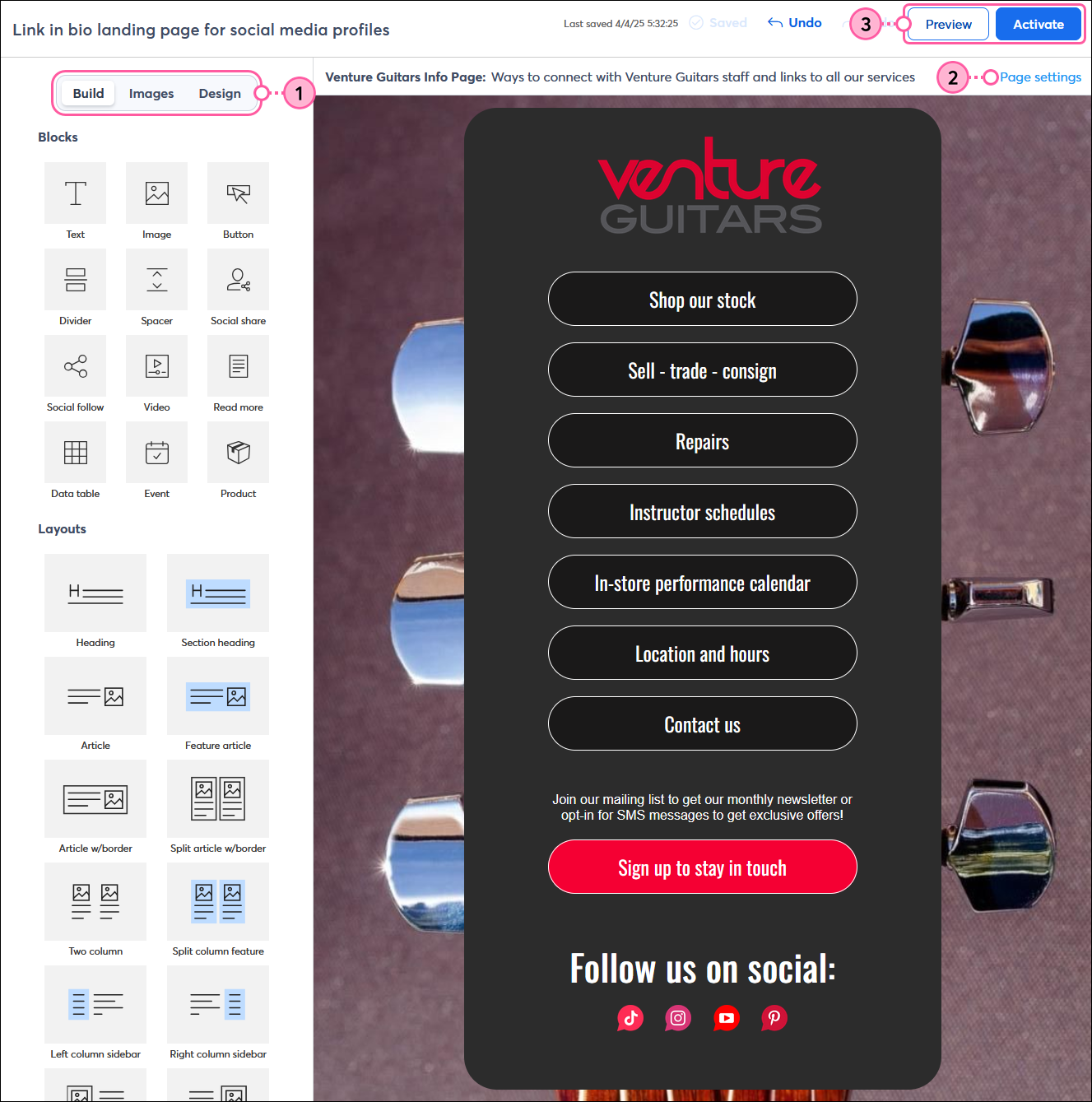Viewport: 1092px width, 1102px height.
Task: Switch to the Images tab
Action: tap(151, 93)
